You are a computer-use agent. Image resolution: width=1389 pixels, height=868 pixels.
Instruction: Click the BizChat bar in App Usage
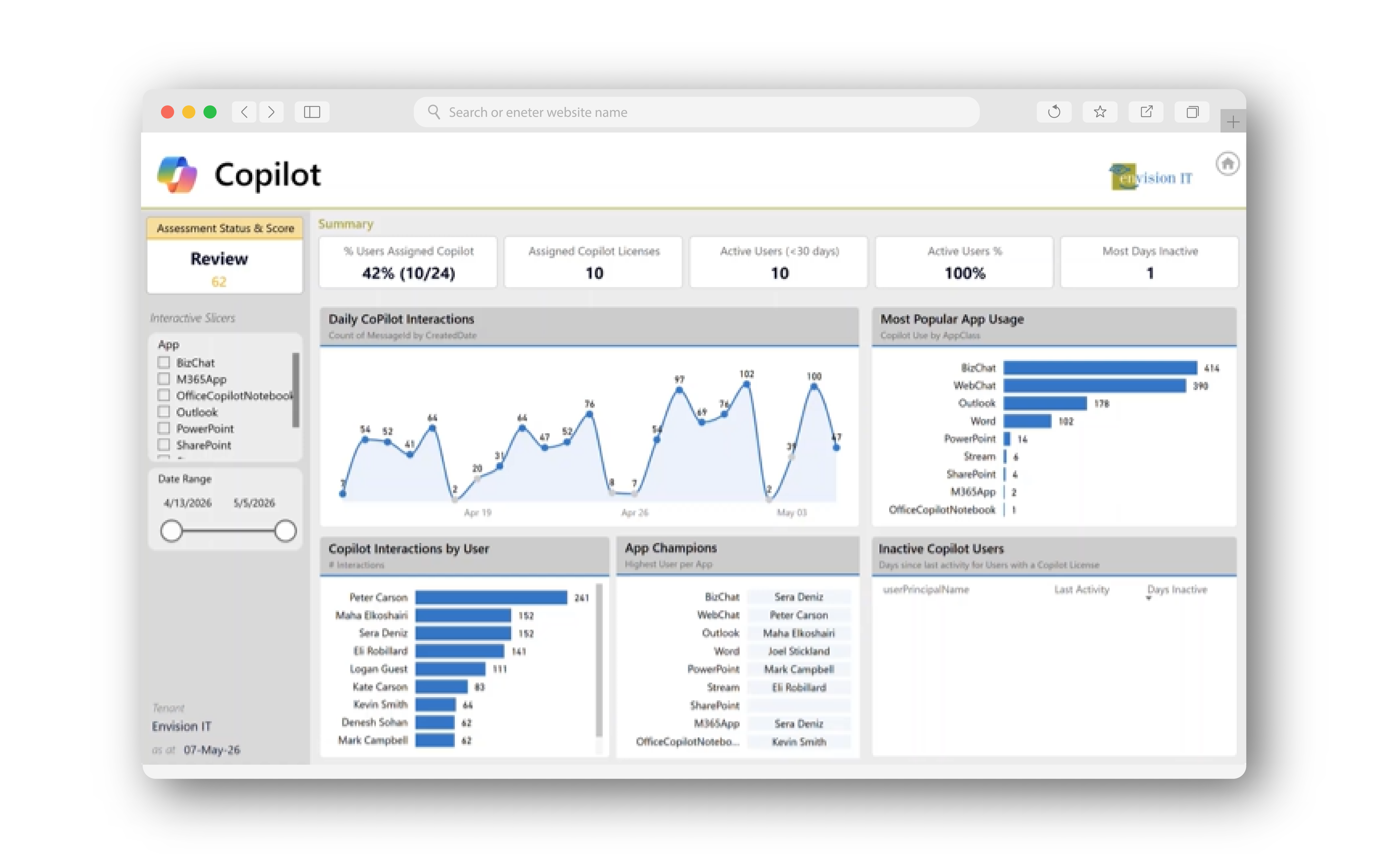tap(1100, 368)
